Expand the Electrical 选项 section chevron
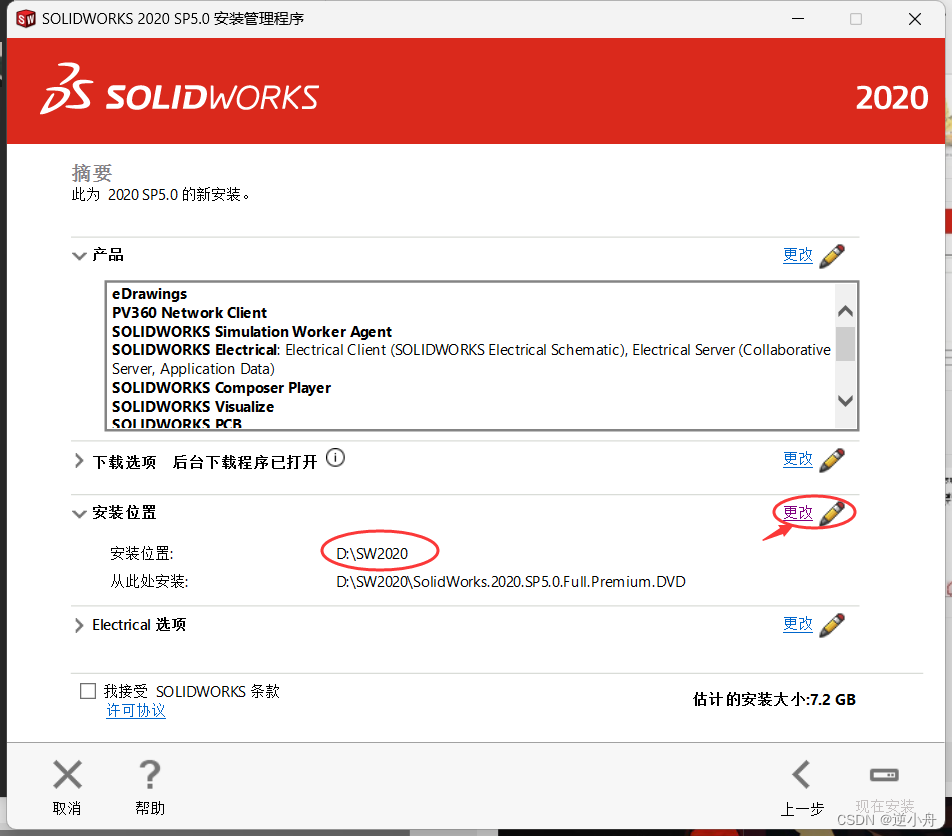This screenshot has height=836, width=952. click(x=79, y=625)
